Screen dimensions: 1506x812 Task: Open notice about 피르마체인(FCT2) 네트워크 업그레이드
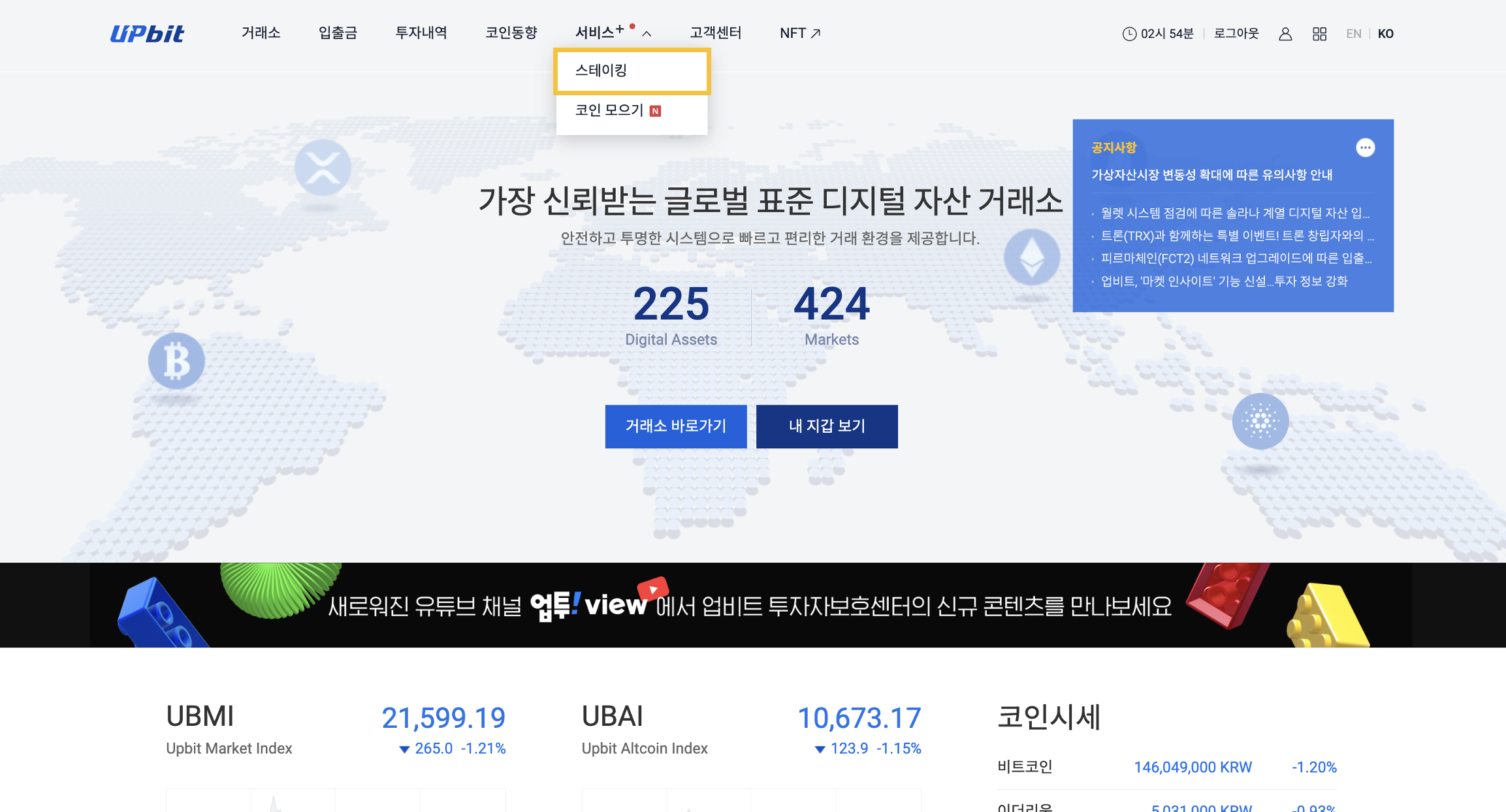tap(1236, 258)
